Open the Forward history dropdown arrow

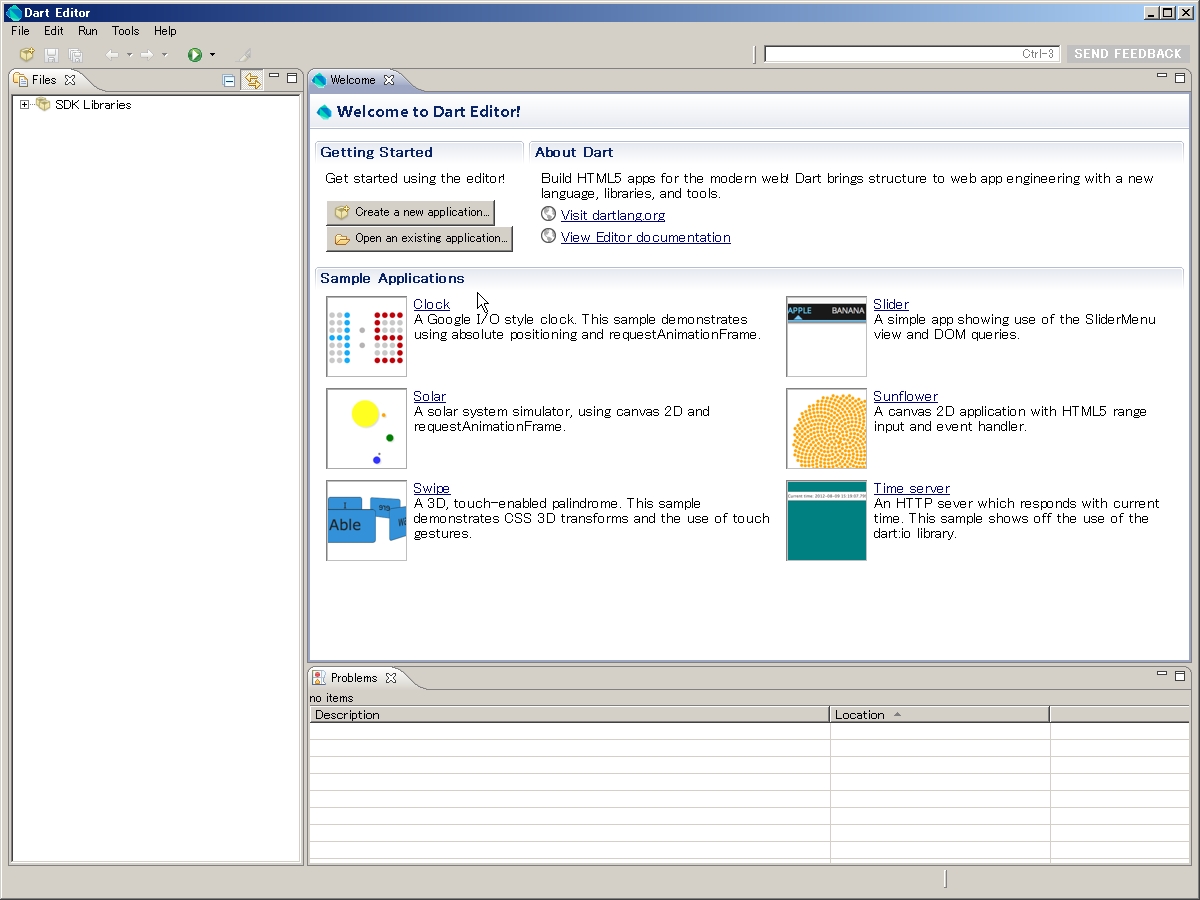click(164, 55)
